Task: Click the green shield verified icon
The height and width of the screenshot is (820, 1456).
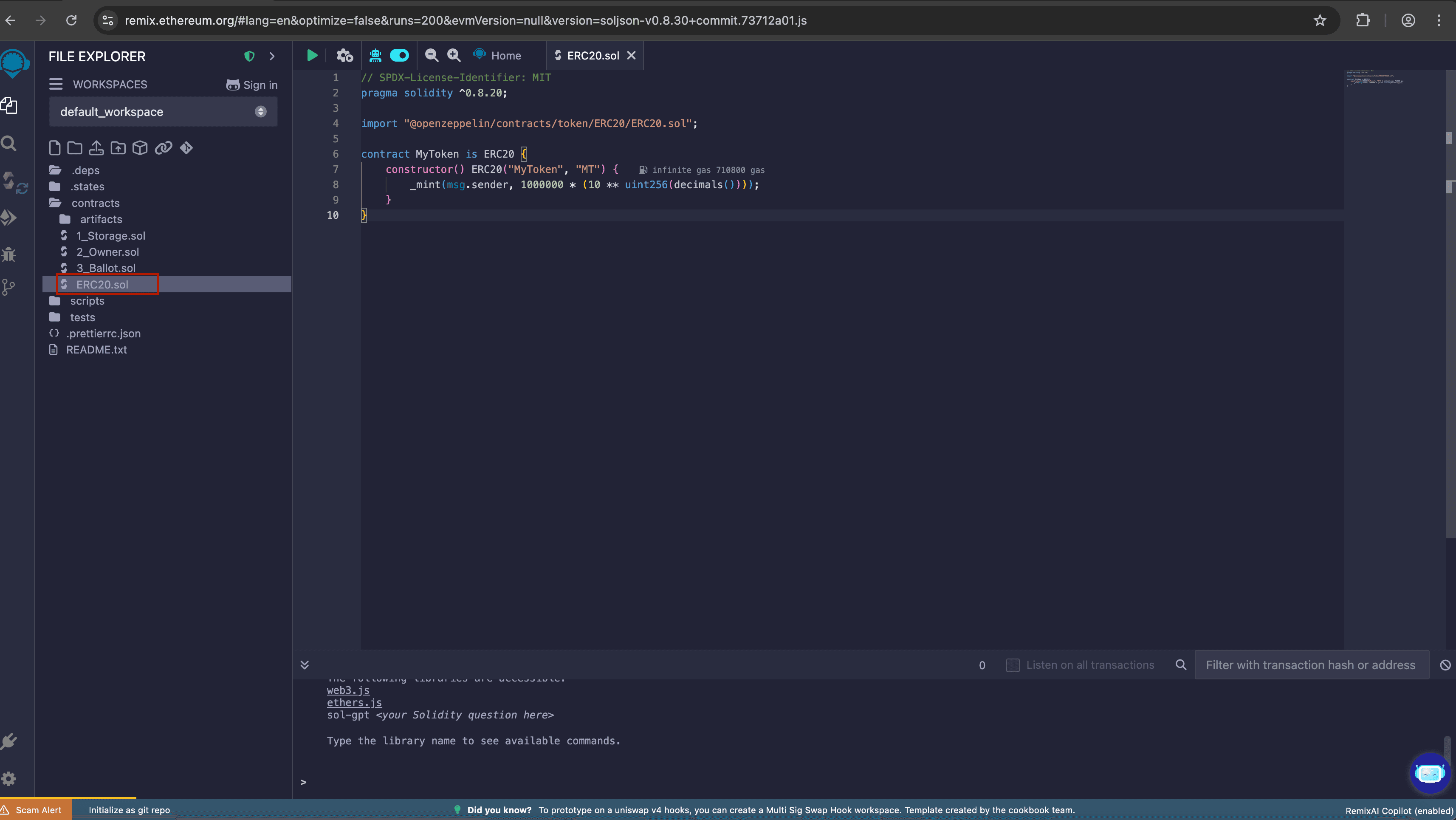Action: pyautogui.click(x=249, y=56)
